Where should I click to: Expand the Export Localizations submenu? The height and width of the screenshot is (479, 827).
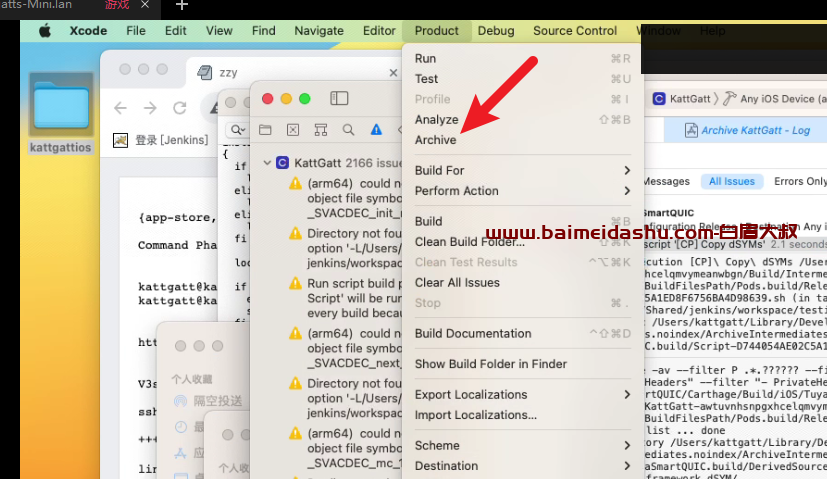point(522,395)
